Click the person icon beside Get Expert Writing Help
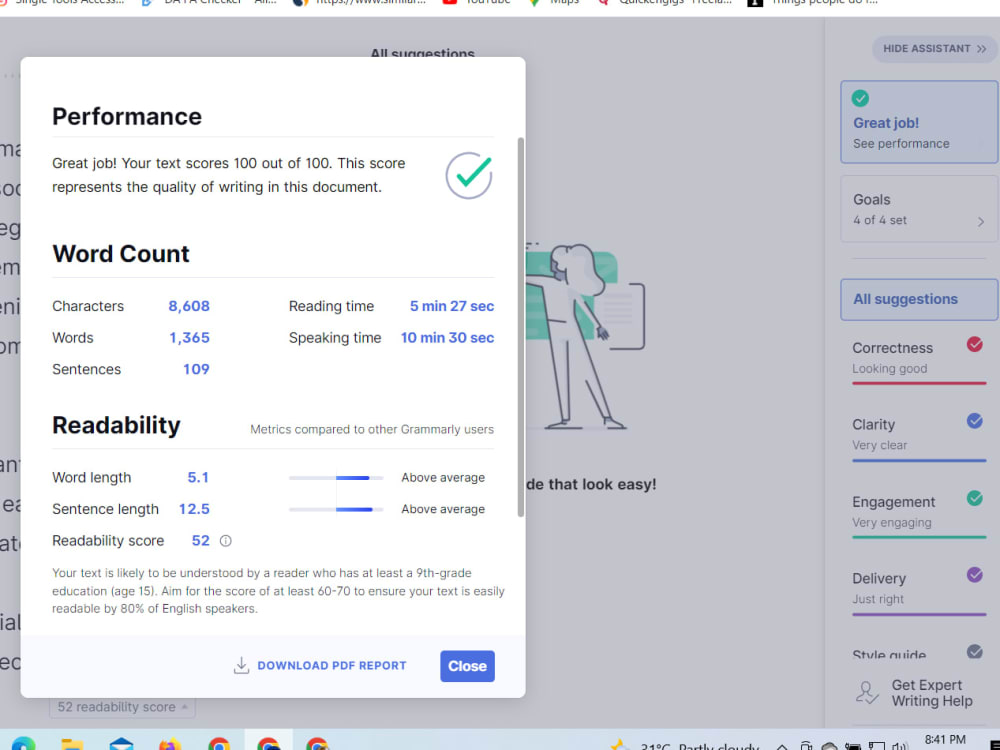Viewport: 1000px width, 750px height. 867,693
